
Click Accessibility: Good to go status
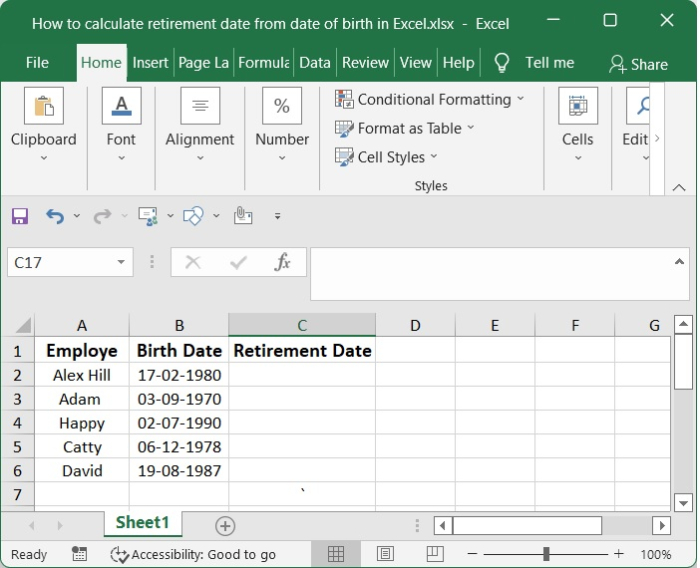[x=193, y=554]
